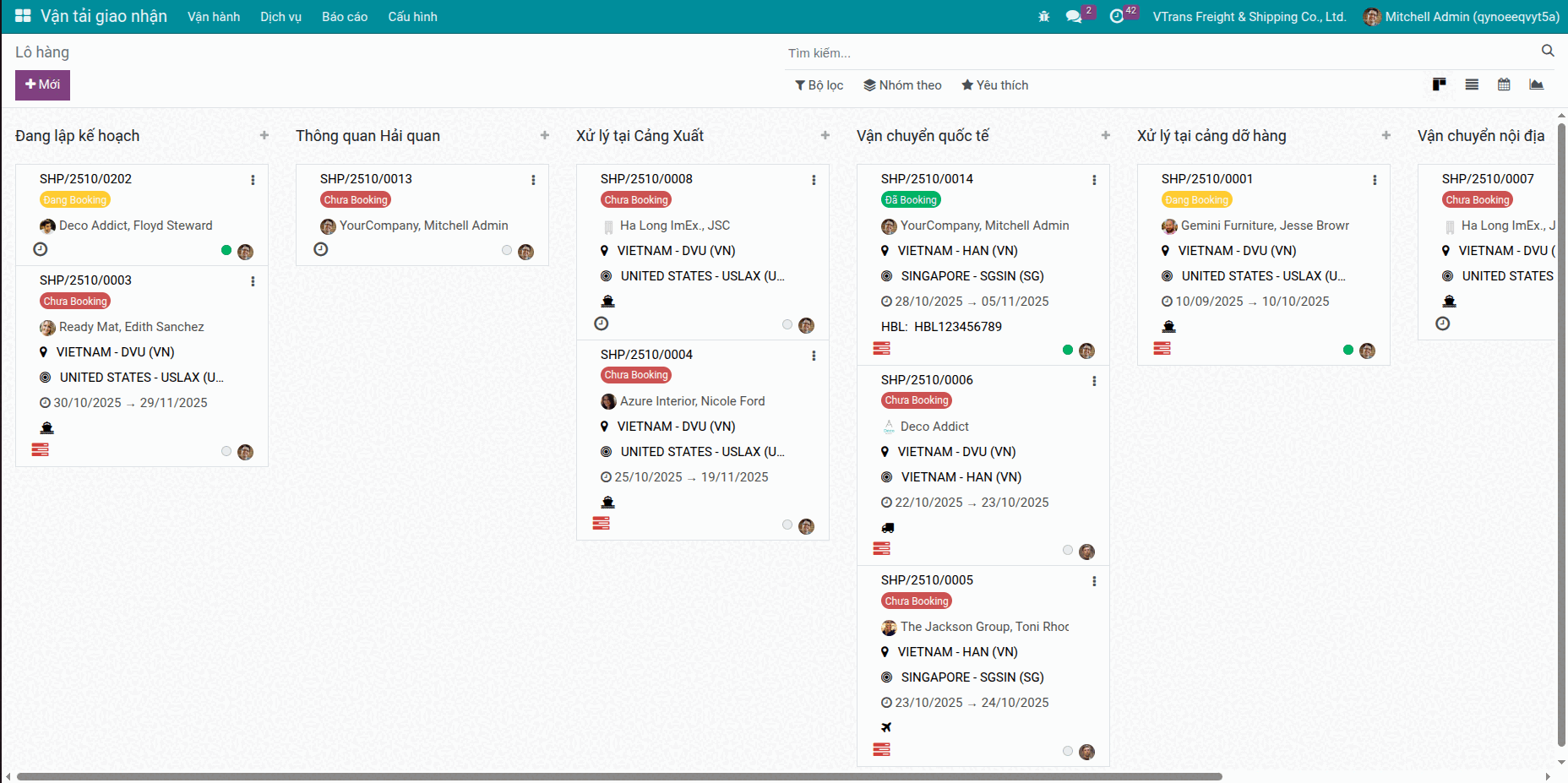This screenshot has width=1568, height=783.
Task: Open the debug bug icon
Action: (1043, 17)
